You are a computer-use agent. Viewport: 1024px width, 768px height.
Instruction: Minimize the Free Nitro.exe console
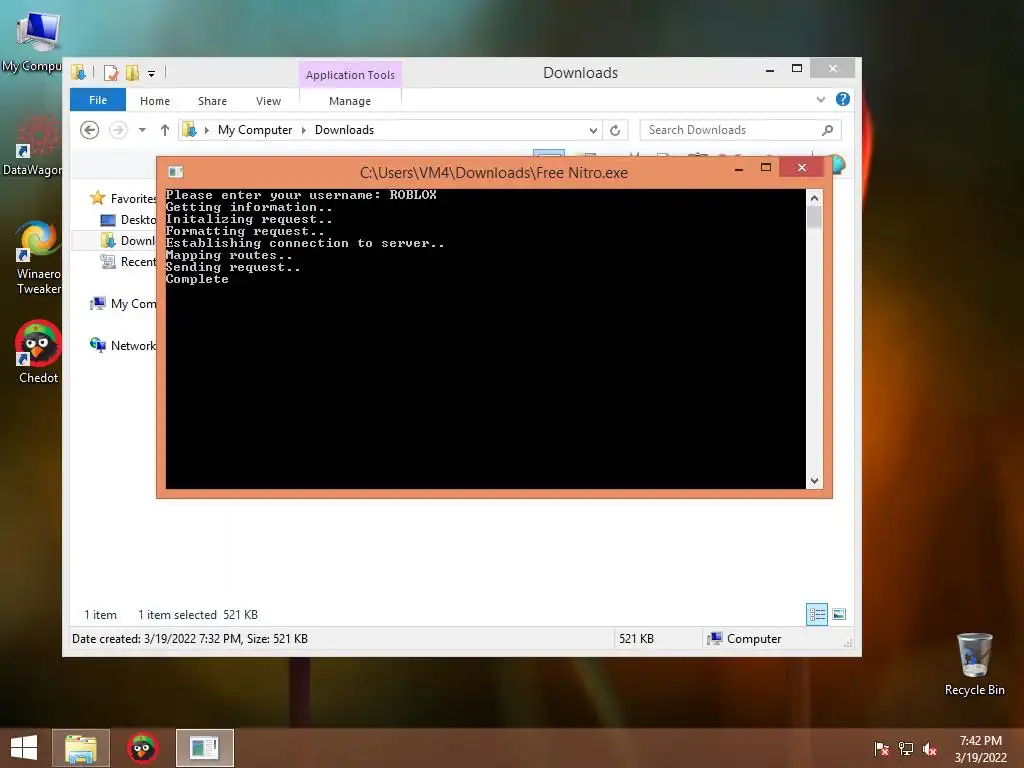point(739,169)
